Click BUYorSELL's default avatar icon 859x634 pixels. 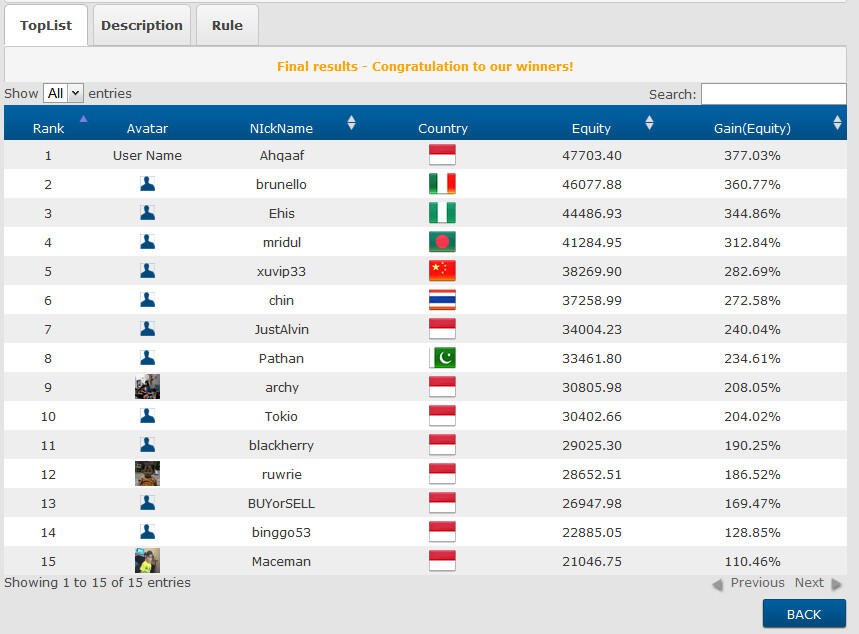click(x=147, y=503)
